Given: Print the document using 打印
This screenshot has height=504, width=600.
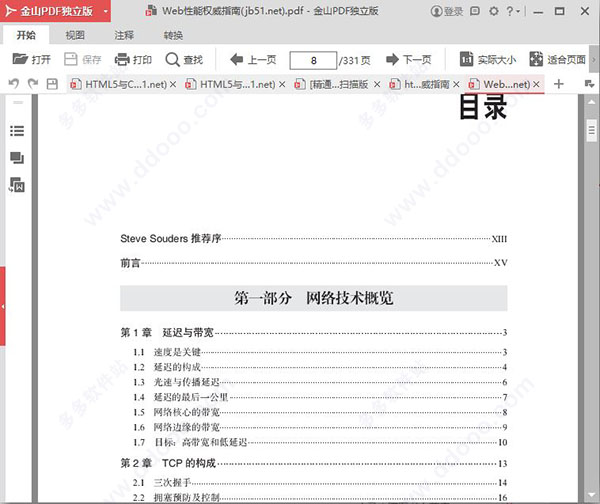Looking at the screenshot, I should pyautogui.click(x=133, y=59).
